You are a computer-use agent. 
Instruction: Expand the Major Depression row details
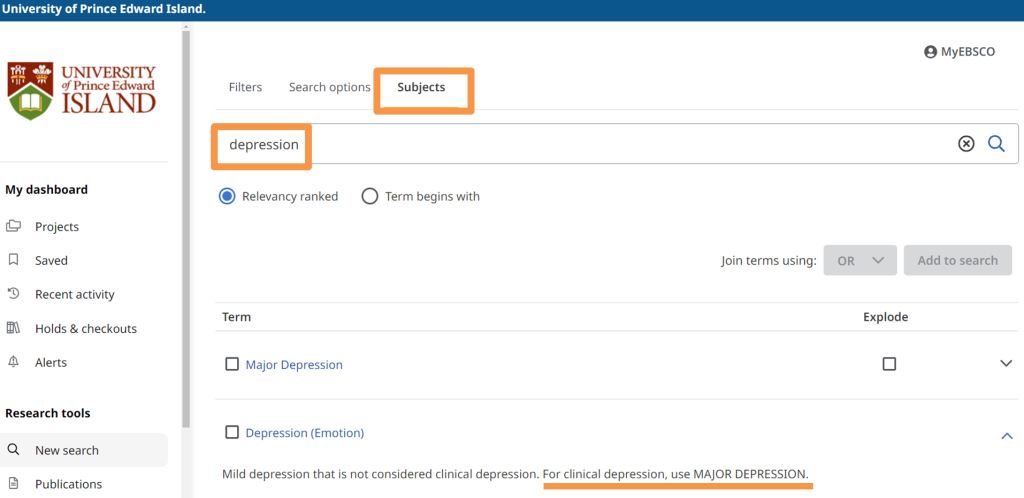(1006, 365)
